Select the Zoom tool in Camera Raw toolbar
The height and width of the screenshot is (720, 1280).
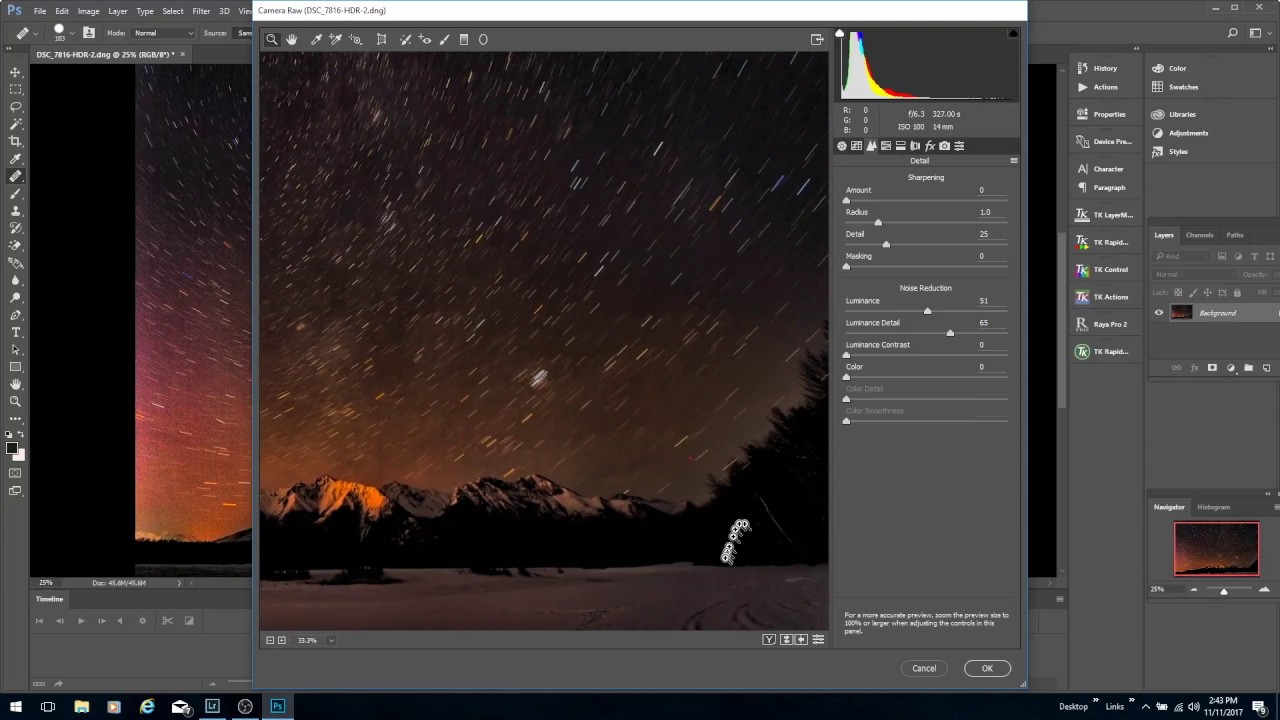tap(271, 40)
